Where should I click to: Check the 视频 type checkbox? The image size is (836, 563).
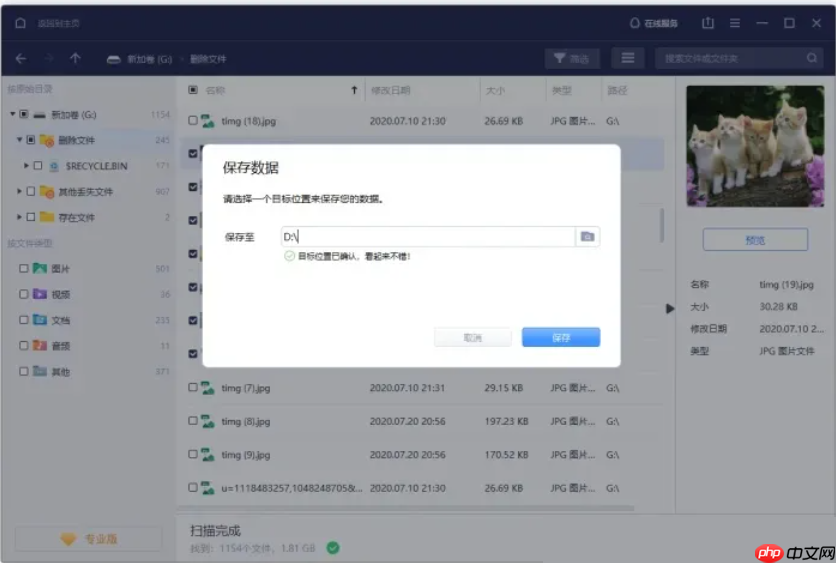(23, 294)
